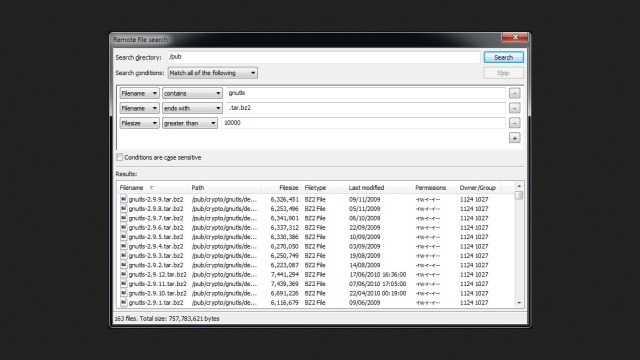Viewport: 640px width, 360px height.
Task: Open the first Filename condition type dropdown
Action: point(139,93)
